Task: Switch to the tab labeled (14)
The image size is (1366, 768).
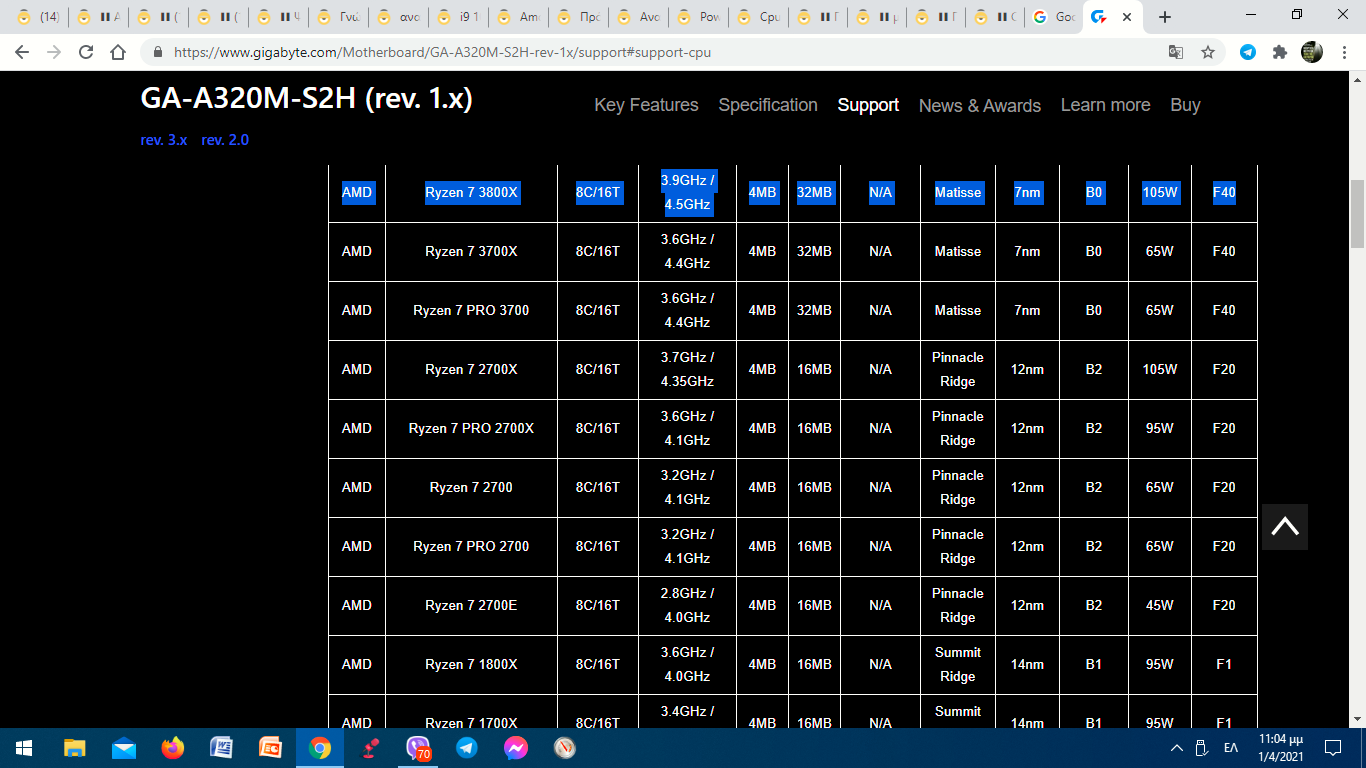Action: [x=38, y=17]
